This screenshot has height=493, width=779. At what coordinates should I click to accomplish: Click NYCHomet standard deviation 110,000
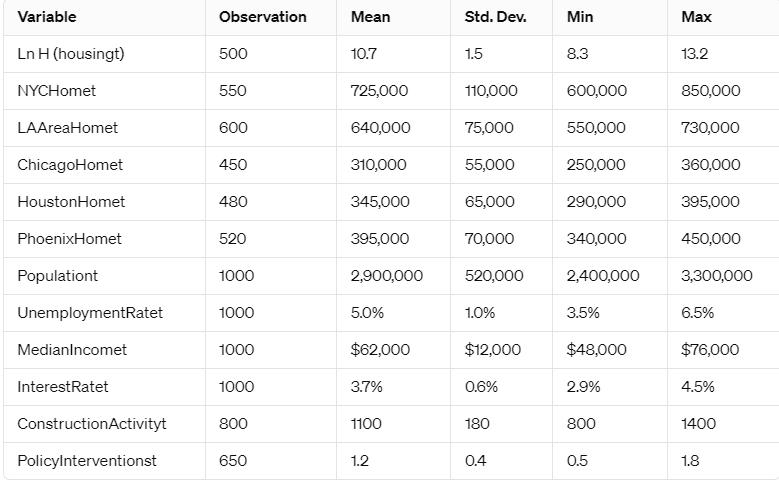tap(491, 91)
